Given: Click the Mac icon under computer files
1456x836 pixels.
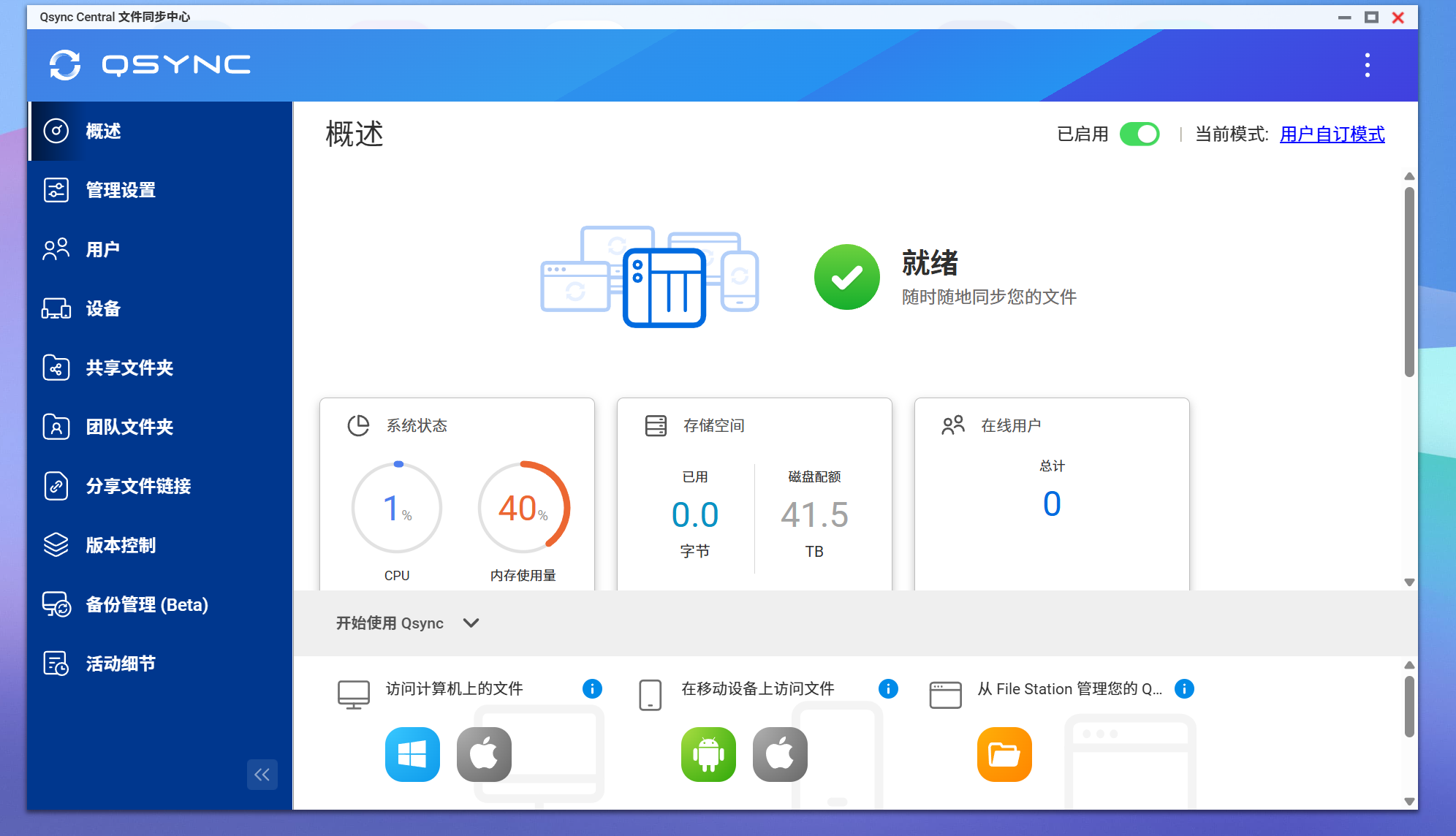Looking at the screenshot, I should point(484,754).
